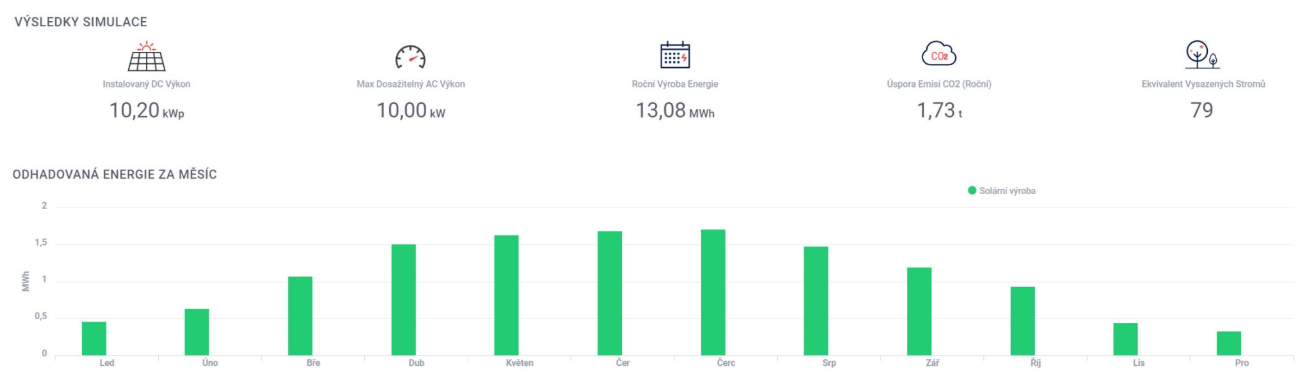The height and width of the screenshot is (390, 1314).
Task: Select the Bře bar in the chart
Action: tap(300, 316)
